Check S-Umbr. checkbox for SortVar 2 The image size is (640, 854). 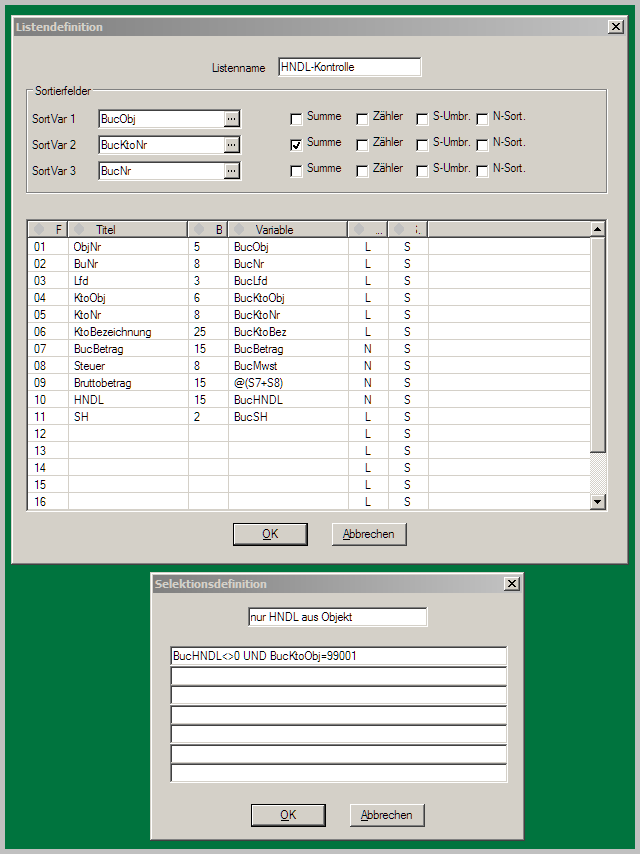422,144
